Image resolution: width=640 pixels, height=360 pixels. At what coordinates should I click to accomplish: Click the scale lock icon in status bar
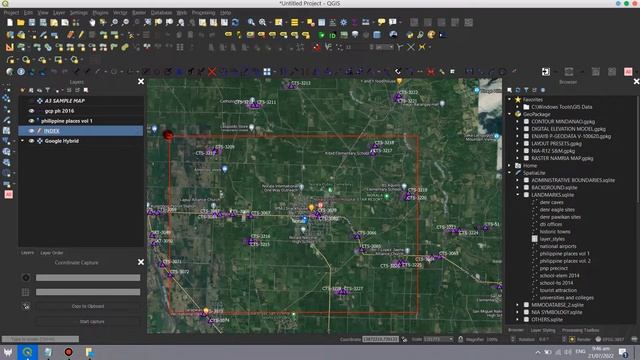point(460,339)
